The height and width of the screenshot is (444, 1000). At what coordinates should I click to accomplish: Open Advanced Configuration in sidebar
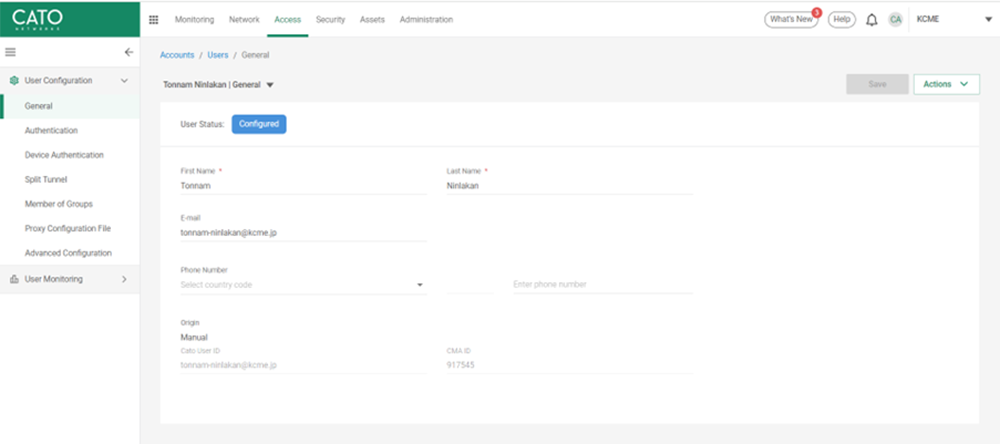click(x=70, y=253)
